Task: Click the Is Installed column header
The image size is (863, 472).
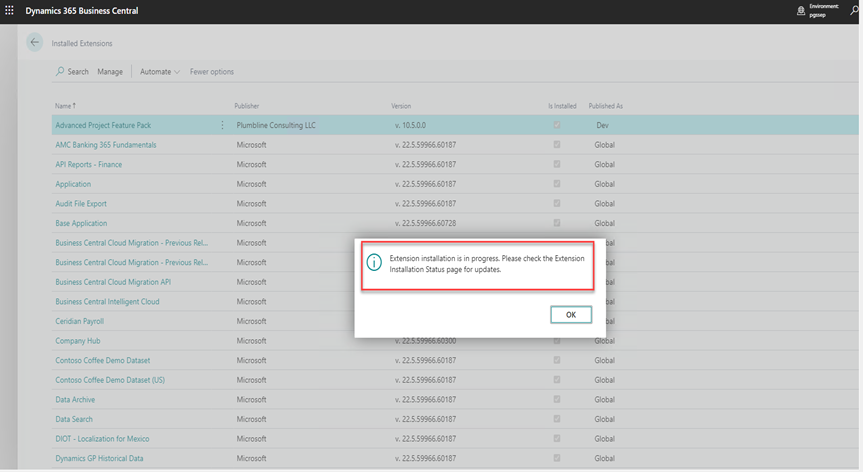Action: [x=562, y=106]
